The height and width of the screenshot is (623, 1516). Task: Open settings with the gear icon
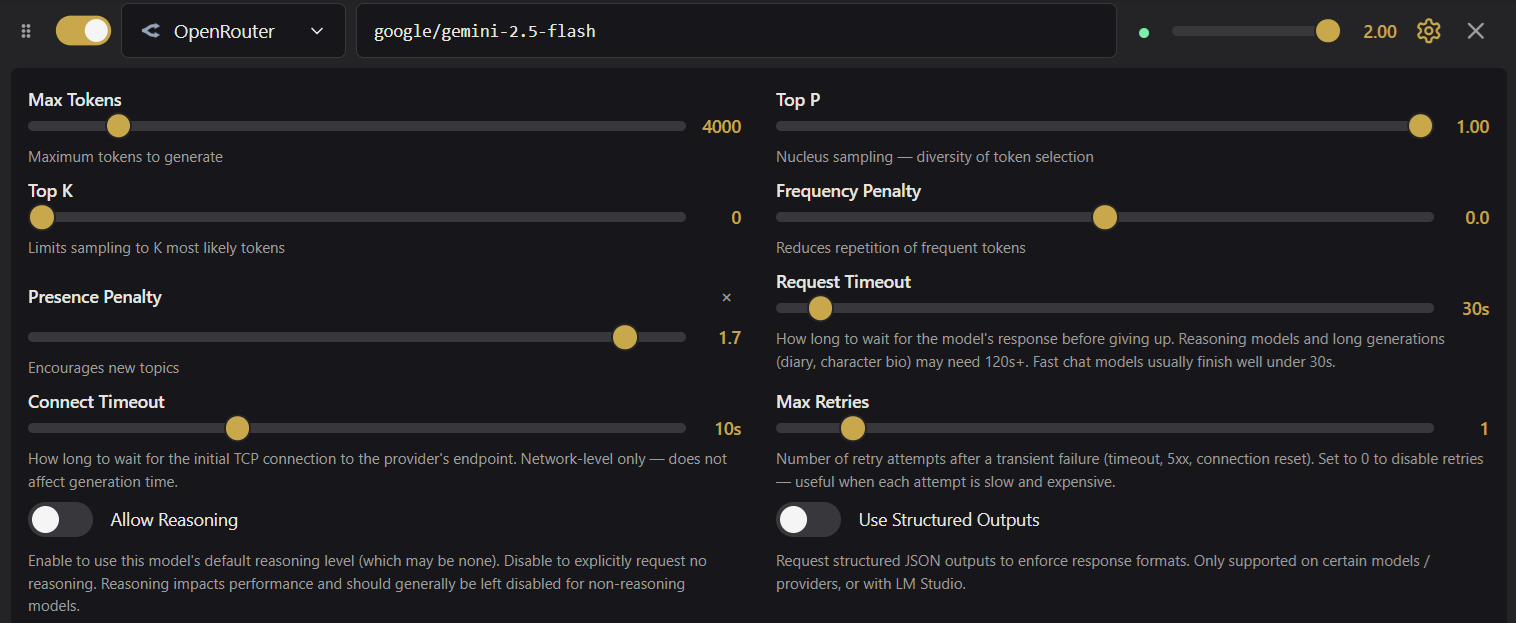[x=1428, y=31]
